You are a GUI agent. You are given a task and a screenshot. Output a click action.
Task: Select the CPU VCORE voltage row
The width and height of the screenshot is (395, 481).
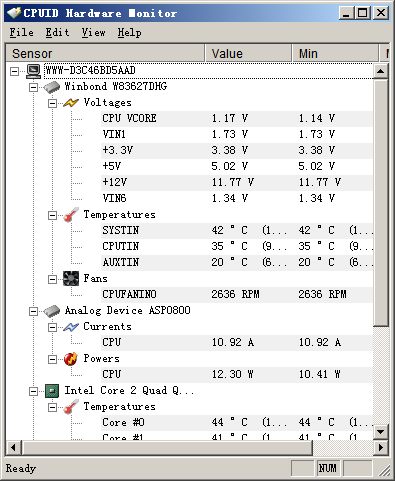coord(237,119)
